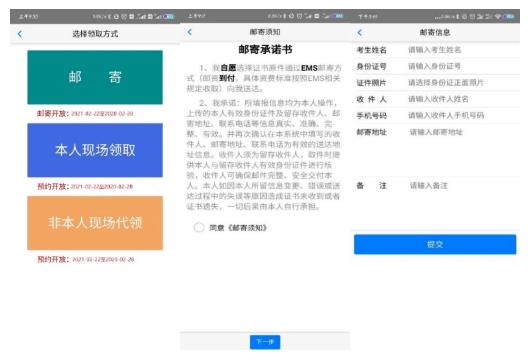The image size is (530, 362).
Task: Tap the 下一步 button
Action: coord(265,342)
